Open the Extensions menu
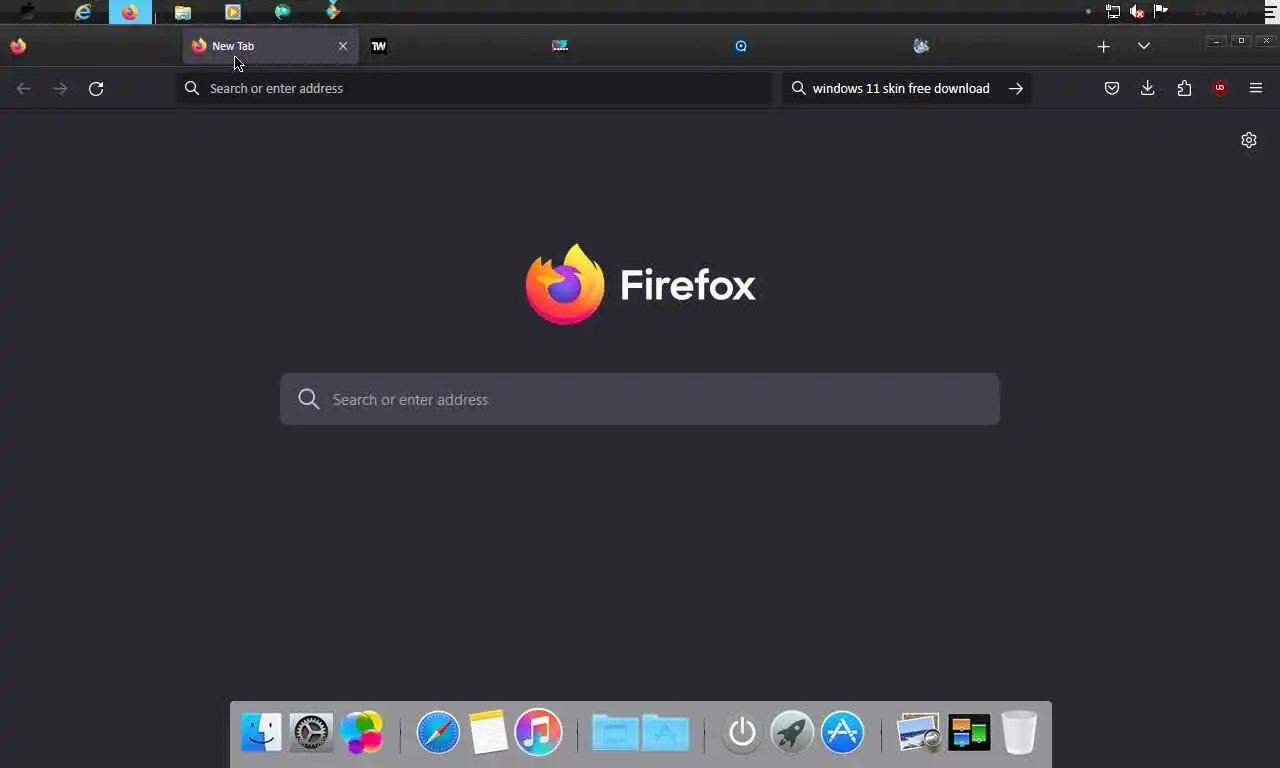 coord(1184,88)
